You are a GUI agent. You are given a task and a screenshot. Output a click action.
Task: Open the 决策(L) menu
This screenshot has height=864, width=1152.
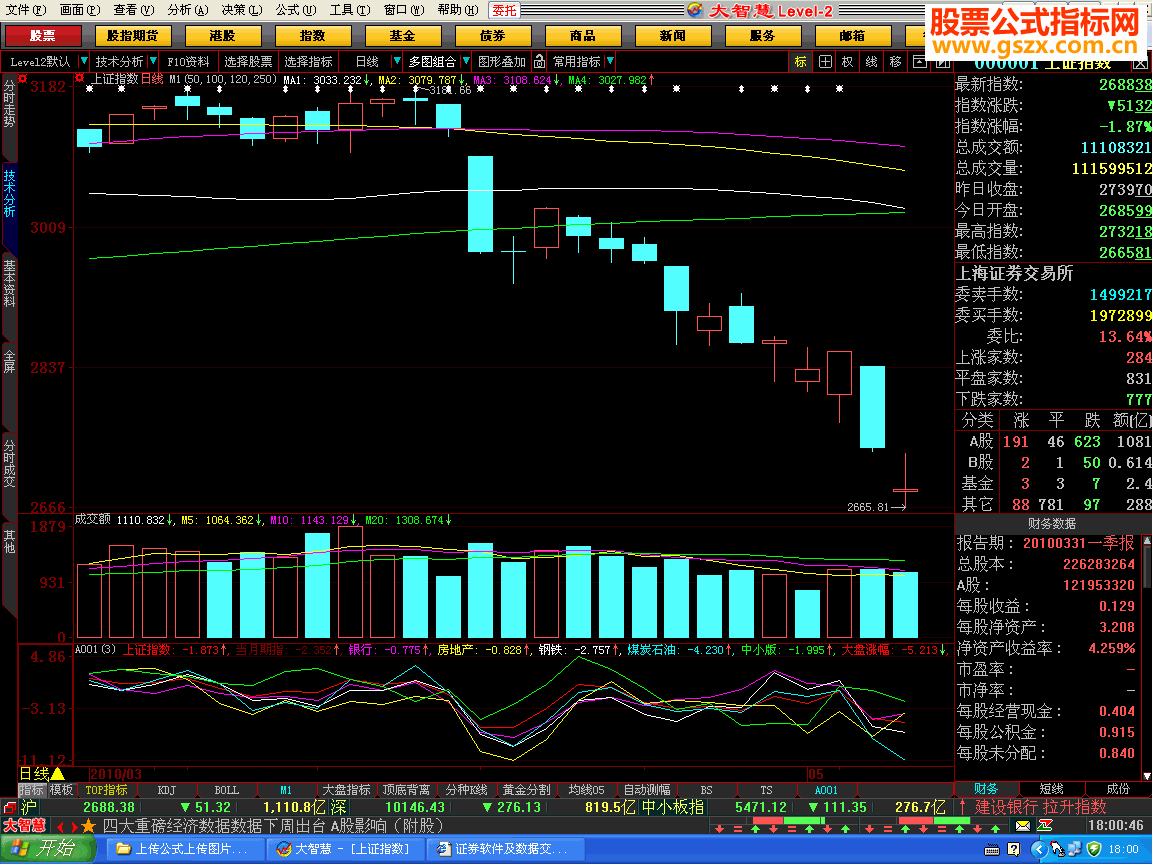tap(242, 10)
